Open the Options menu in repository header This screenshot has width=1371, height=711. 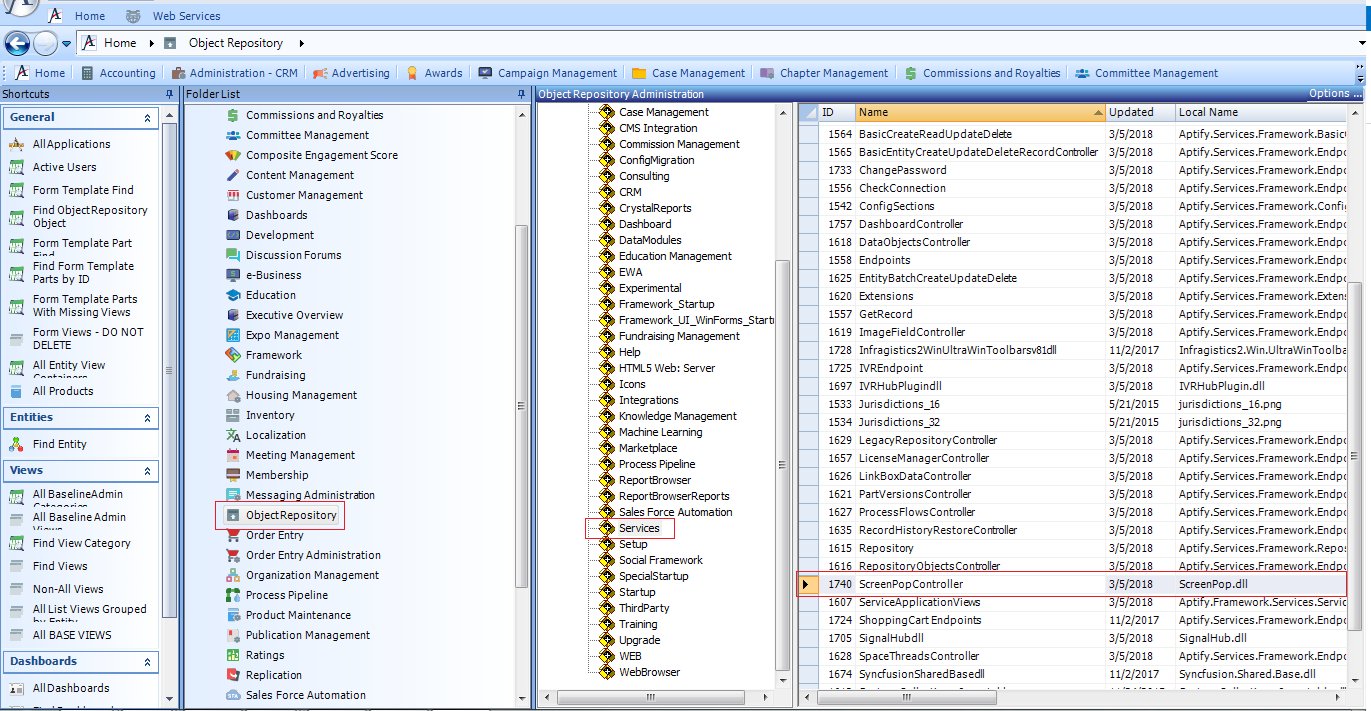tap(1335, 94)
